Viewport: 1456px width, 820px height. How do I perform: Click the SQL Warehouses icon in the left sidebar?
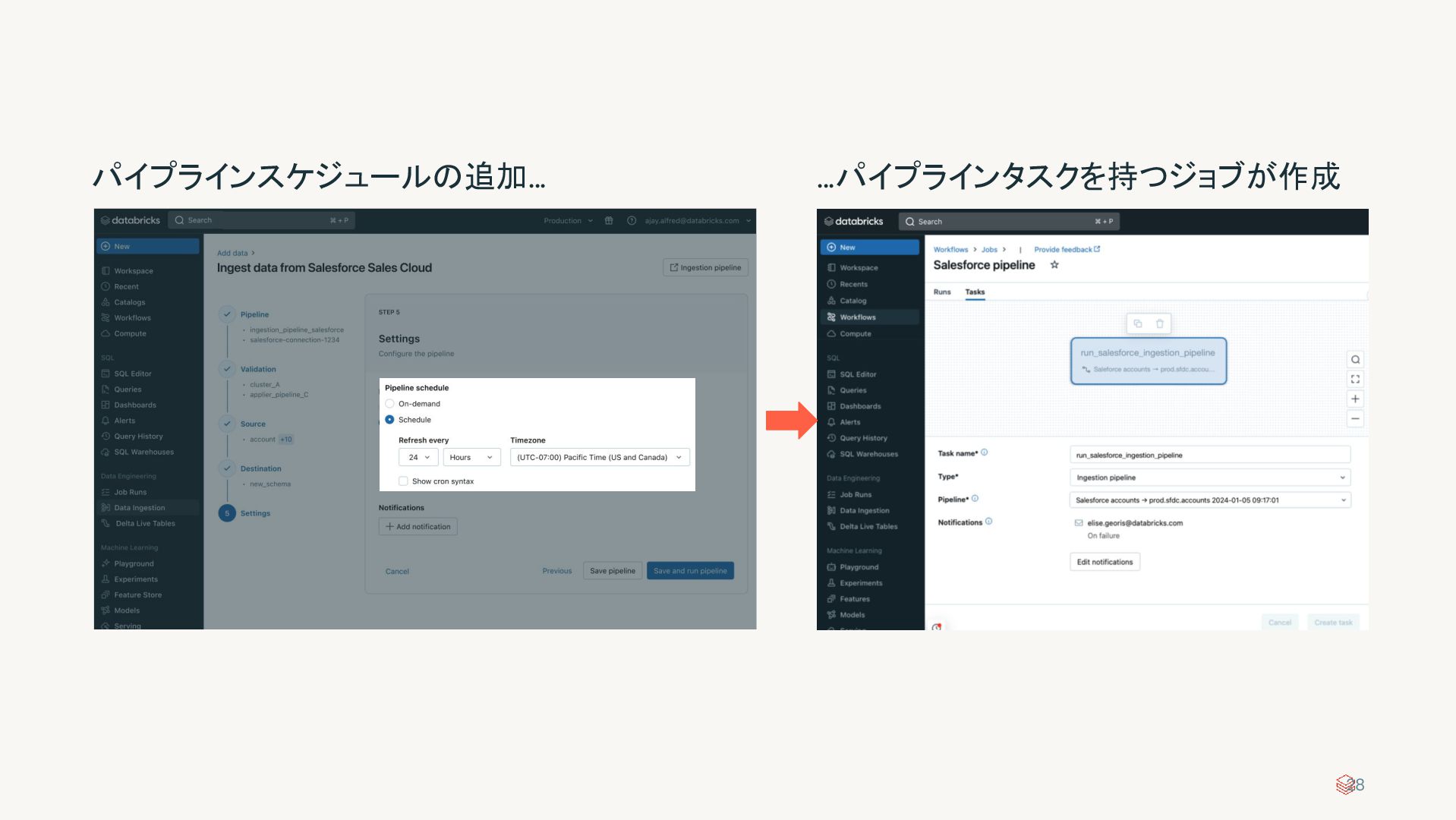coord(106,453)
